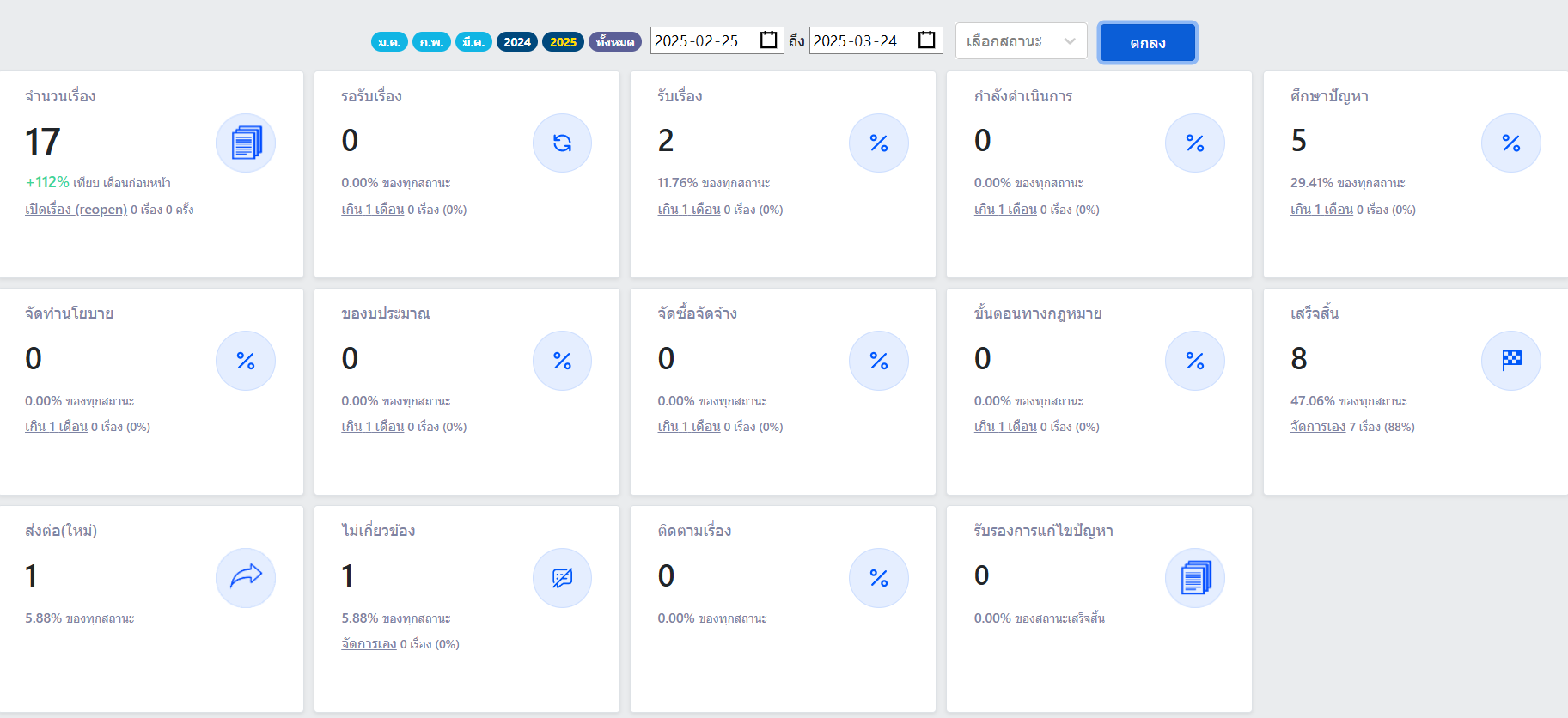Click the count 8 in เสร็จสิ้น card
Viewport: 1568px width, 718px height.
point(1299,358)
